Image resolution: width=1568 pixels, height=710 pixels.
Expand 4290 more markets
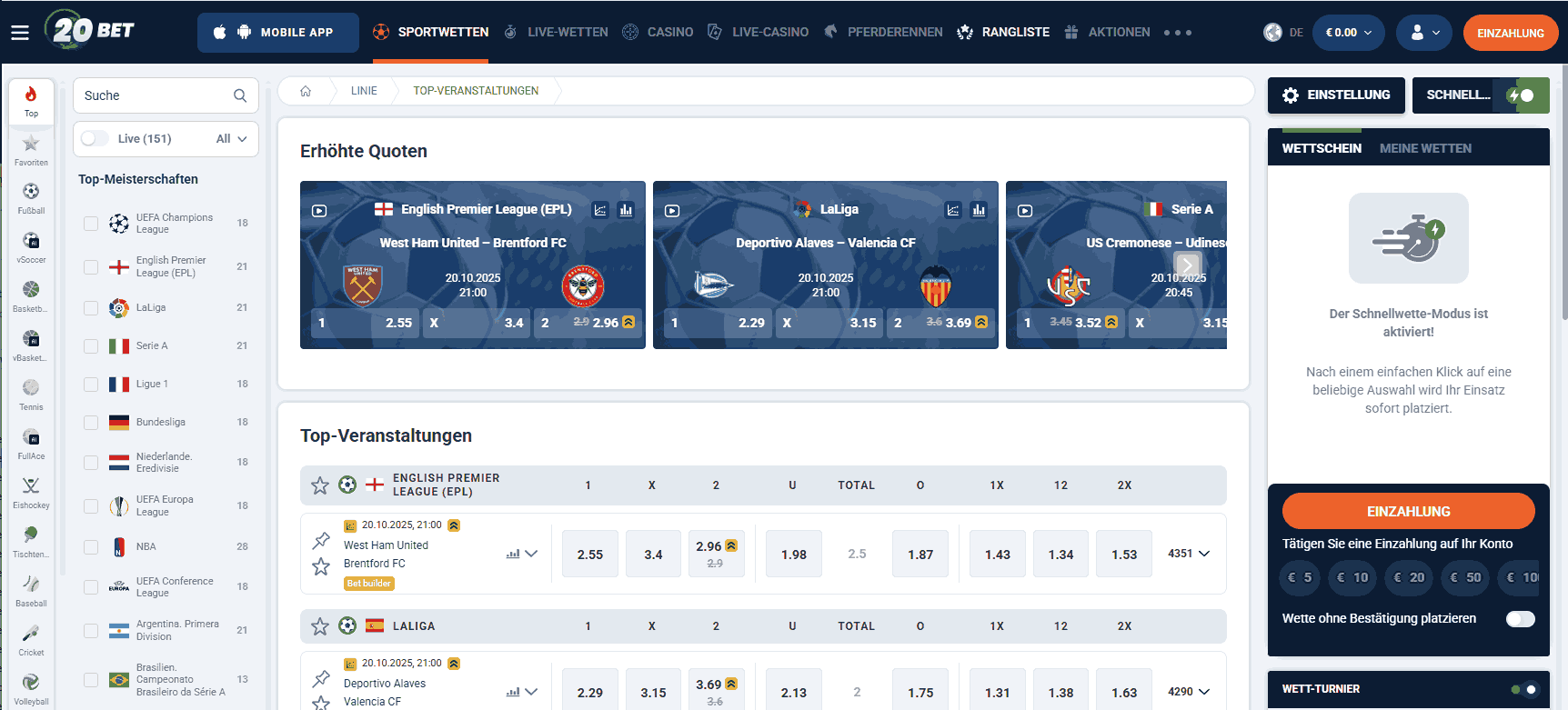[1189, 692]
